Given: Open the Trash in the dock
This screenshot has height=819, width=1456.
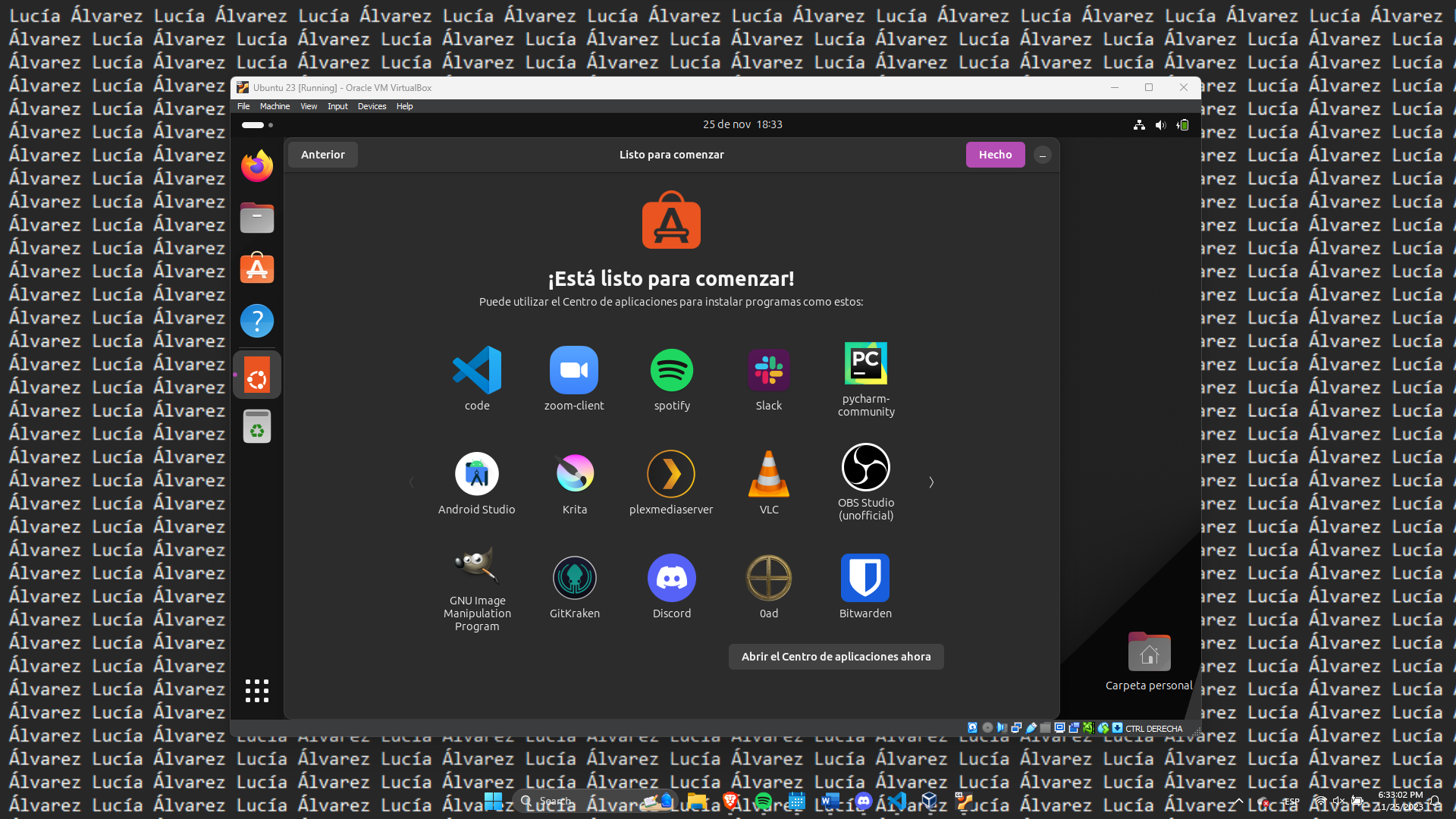Looking at the screenshot, I should (257, 426).
